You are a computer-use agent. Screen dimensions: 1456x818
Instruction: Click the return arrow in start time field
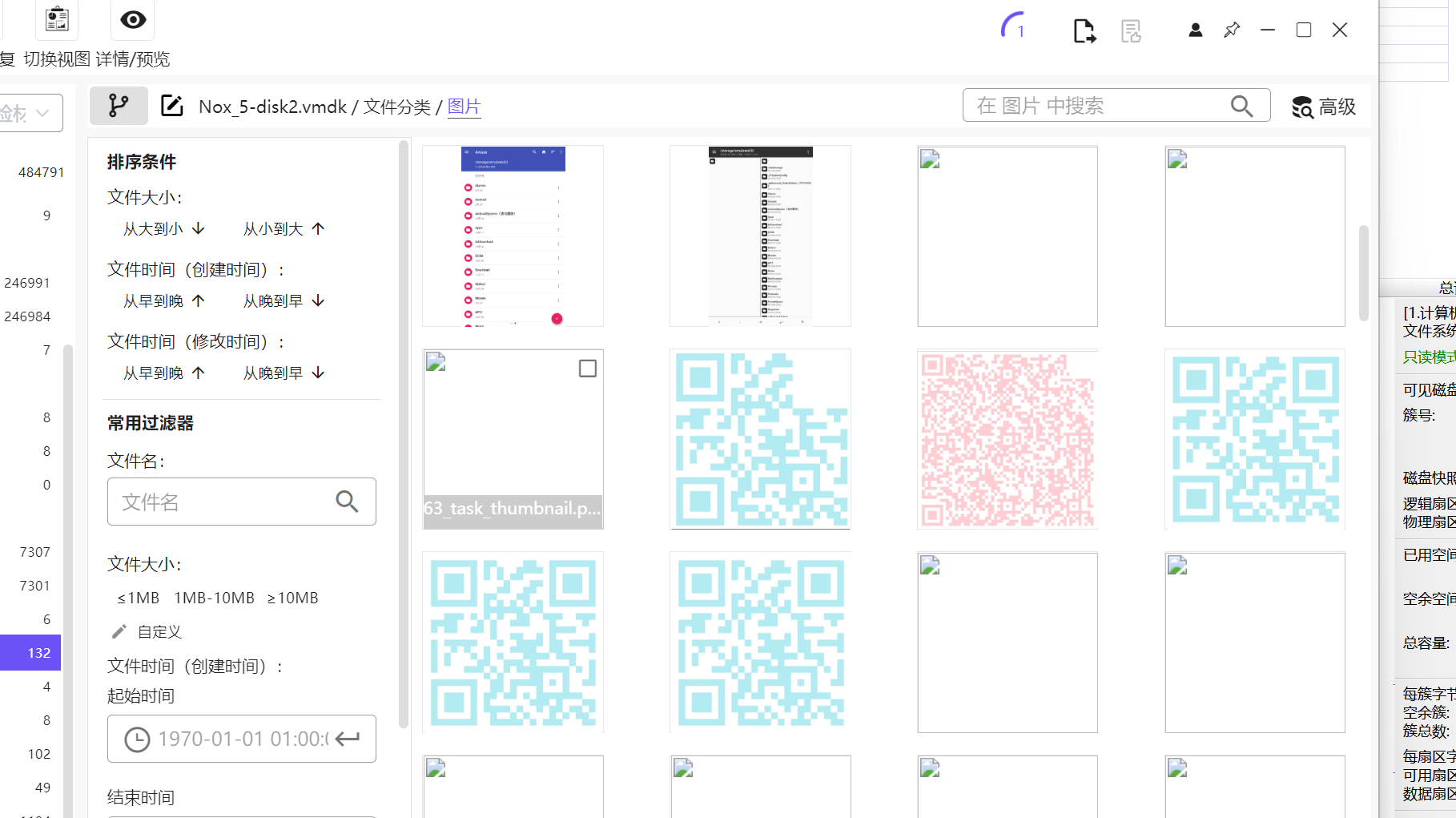[x=348, y=739]
